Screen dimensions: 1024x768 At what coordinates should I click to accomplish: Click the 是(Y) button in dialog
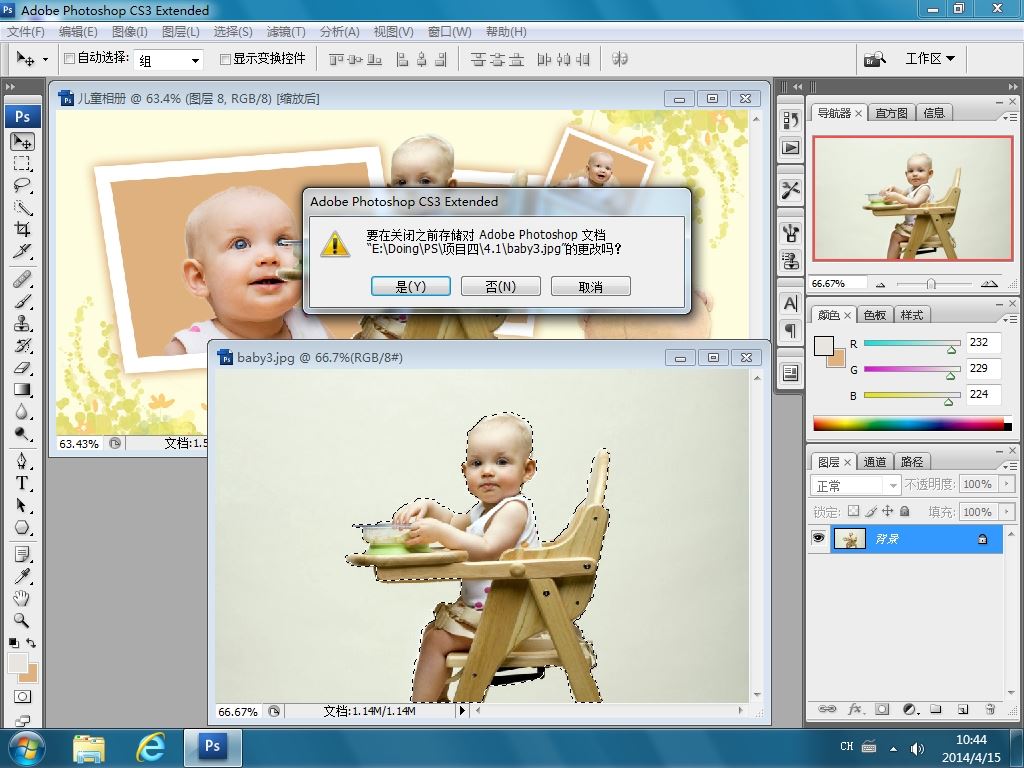tap(411, 287)
